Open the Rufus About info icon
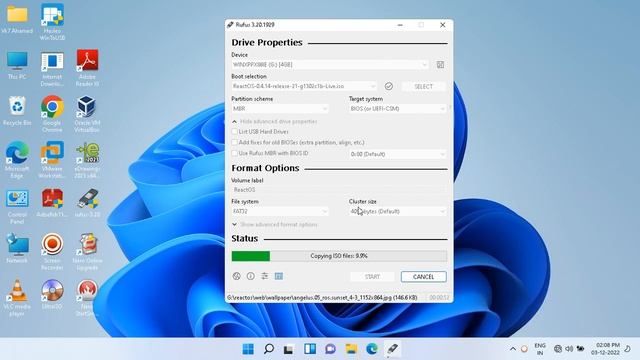This screenshot has height=360, width=640. tap(251, 276)
